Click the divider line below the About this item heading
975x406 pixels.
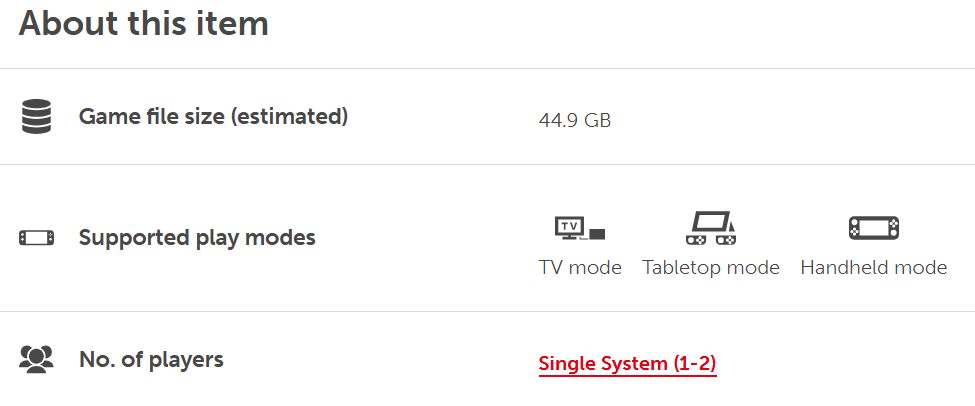[x=488, y=68]
